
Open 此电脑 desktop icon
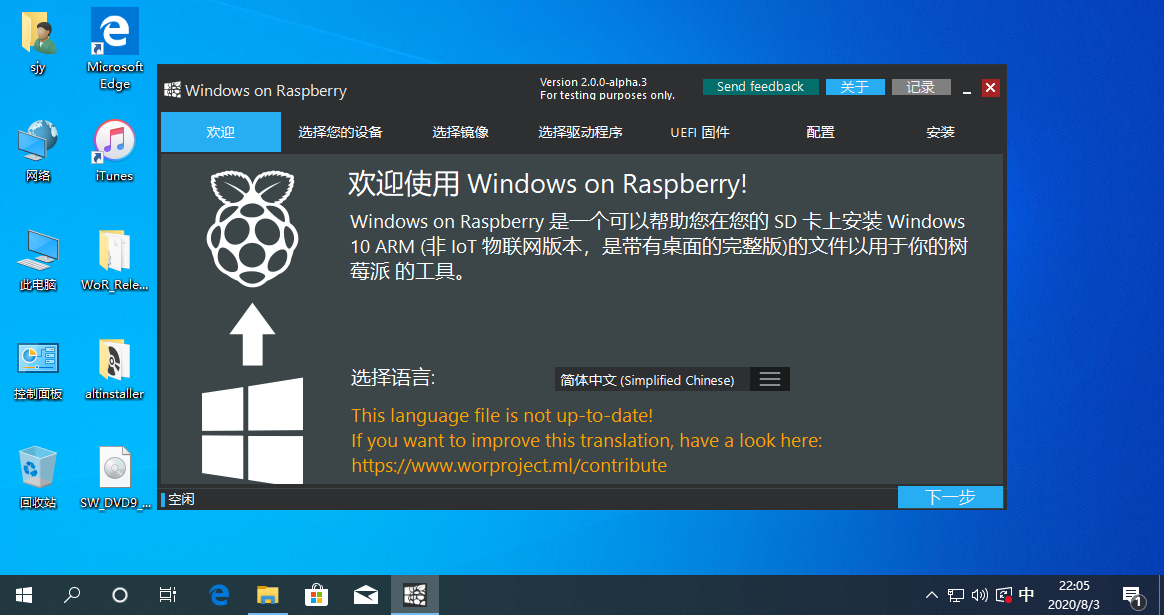(38, 260)
